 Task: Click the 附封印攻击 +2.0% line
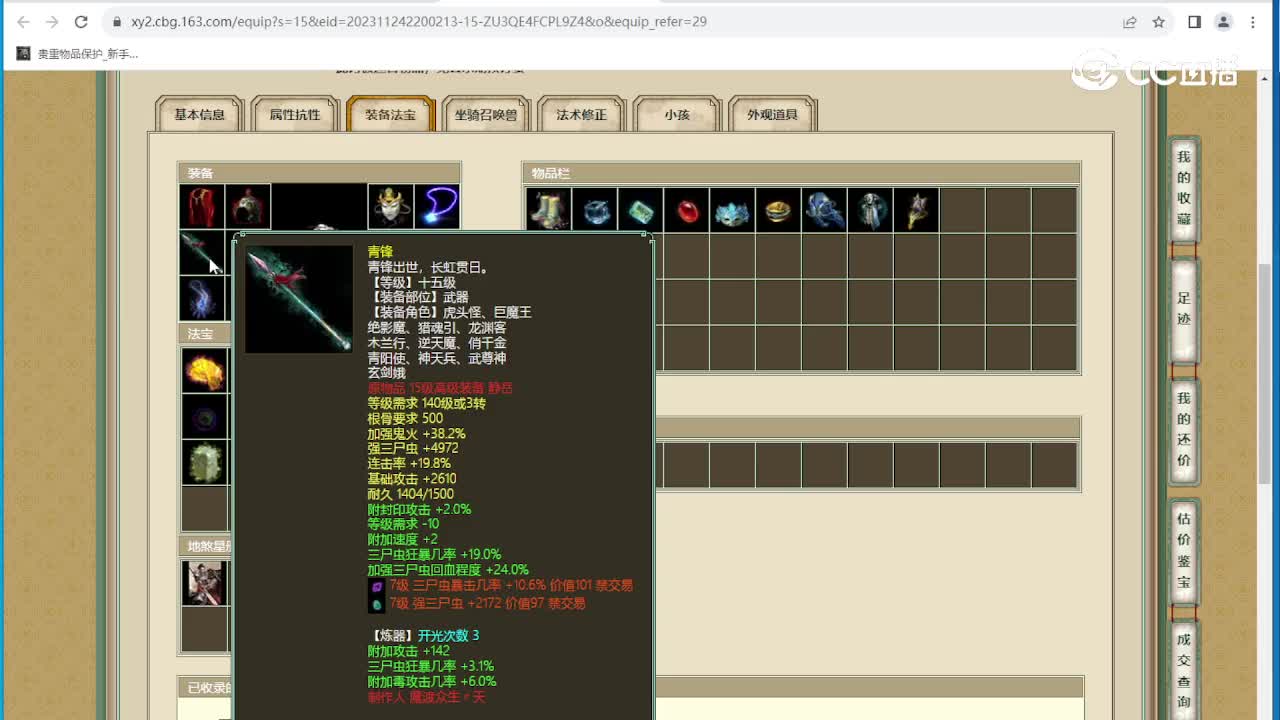click(419, 510)
